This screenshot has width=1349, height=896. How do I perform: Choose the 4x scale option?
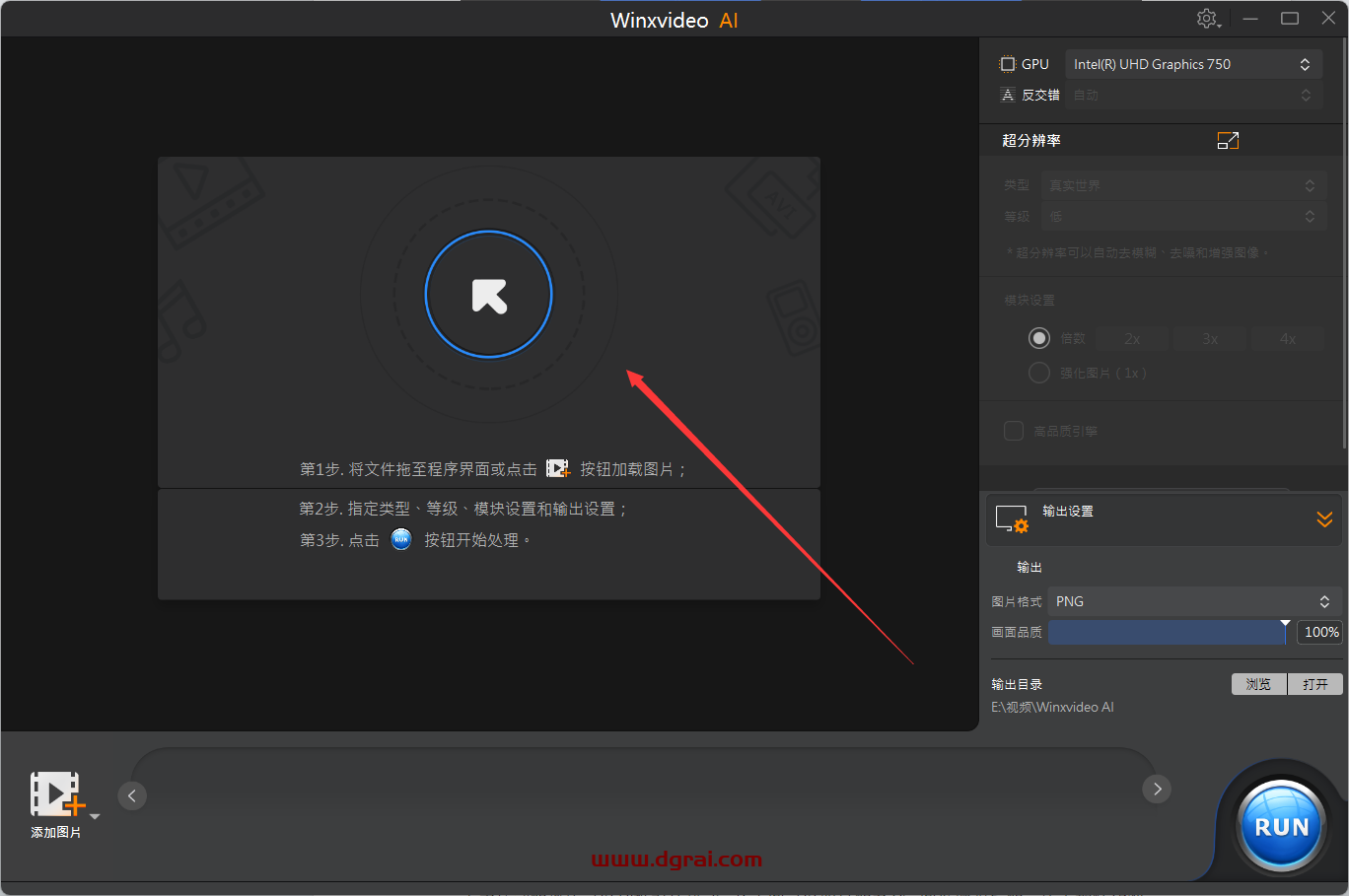1288,338
